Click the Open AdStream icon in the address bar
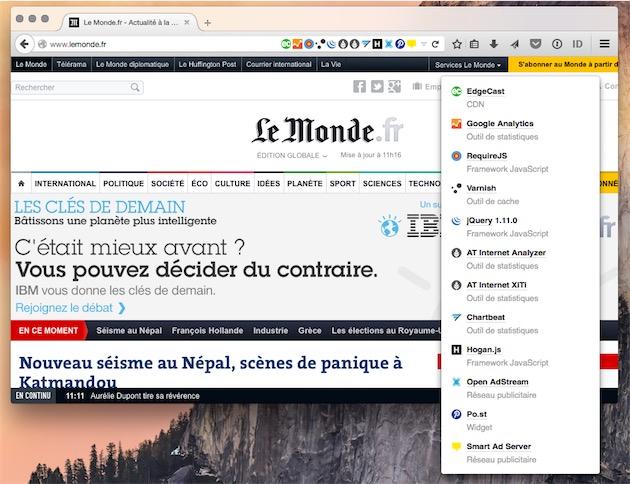The width and height of the screenshot is (630, 484). (389, 44)
